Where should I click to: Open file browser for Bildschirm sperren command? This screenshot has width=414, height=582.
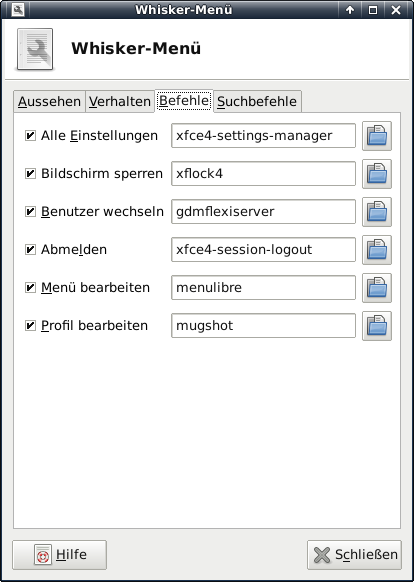[376, 174]
